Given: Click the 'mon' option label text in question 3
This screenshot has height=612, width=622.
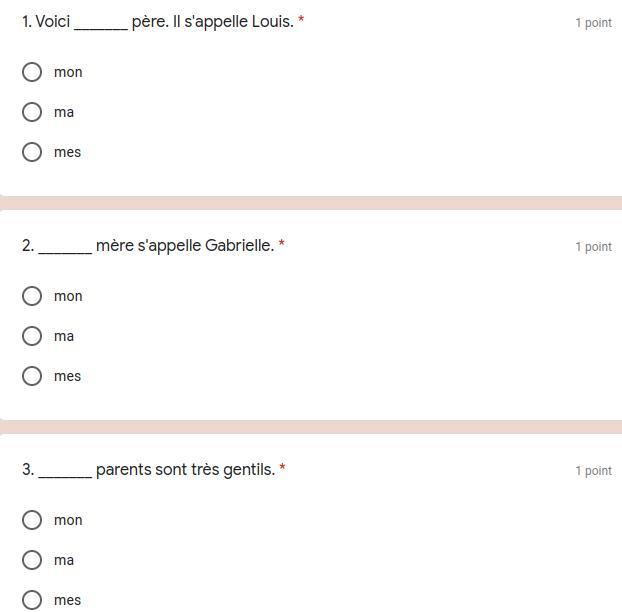Looking at the screenshot, I should 68,520.
